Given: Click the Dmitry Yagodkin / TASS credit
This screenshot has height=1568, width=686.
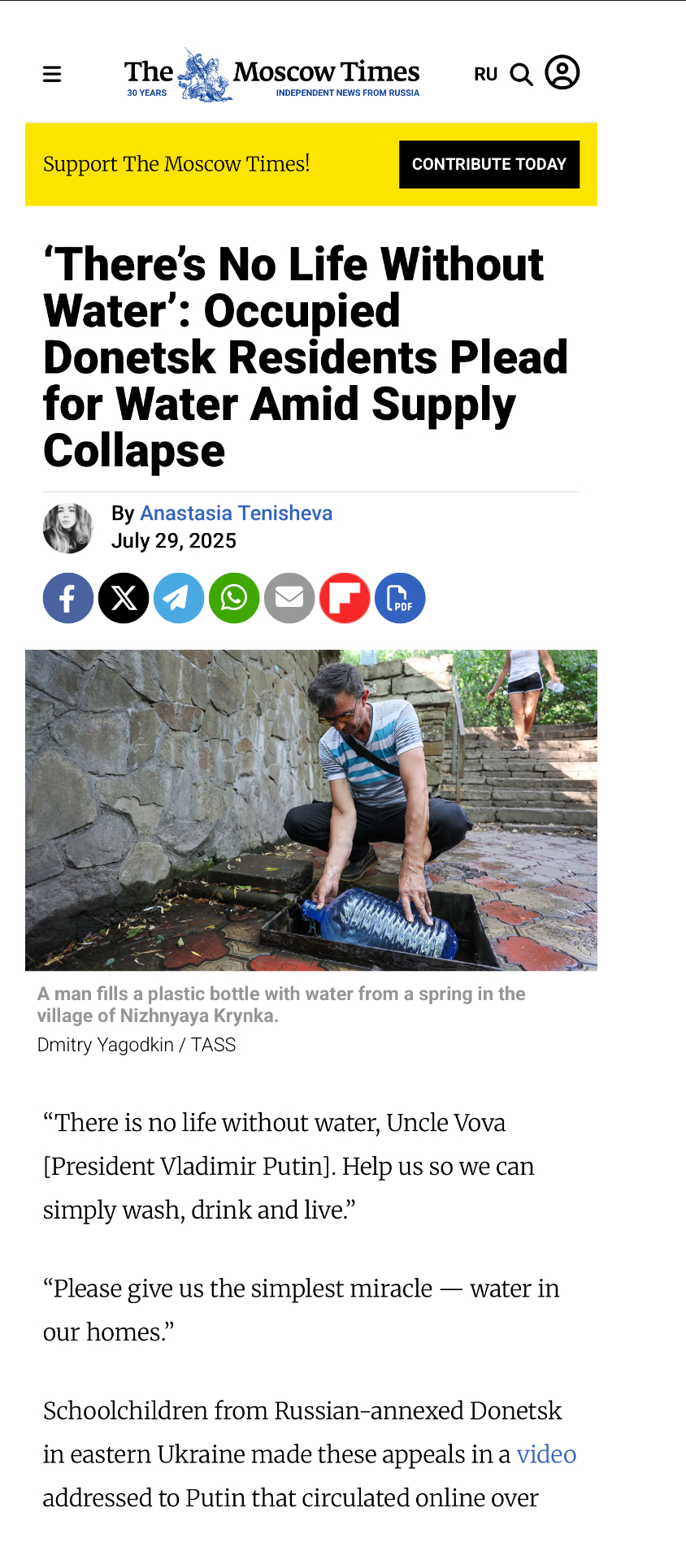Looking at the screenshot, I should 137,1045.
